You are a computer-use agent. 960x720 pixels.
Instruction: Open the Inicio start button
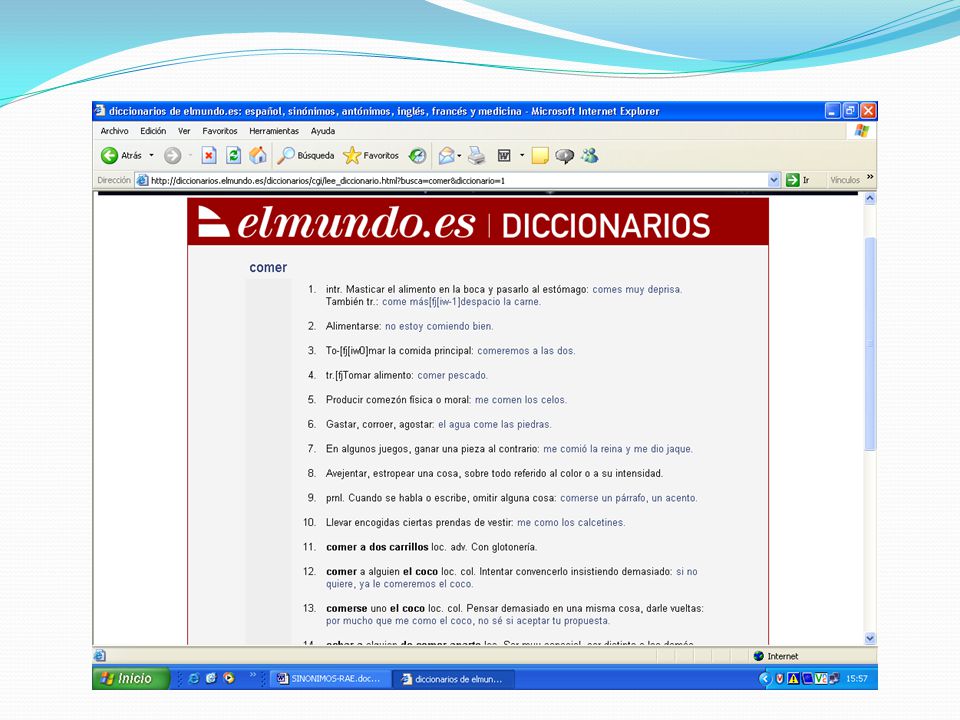[x=131, y=678]
